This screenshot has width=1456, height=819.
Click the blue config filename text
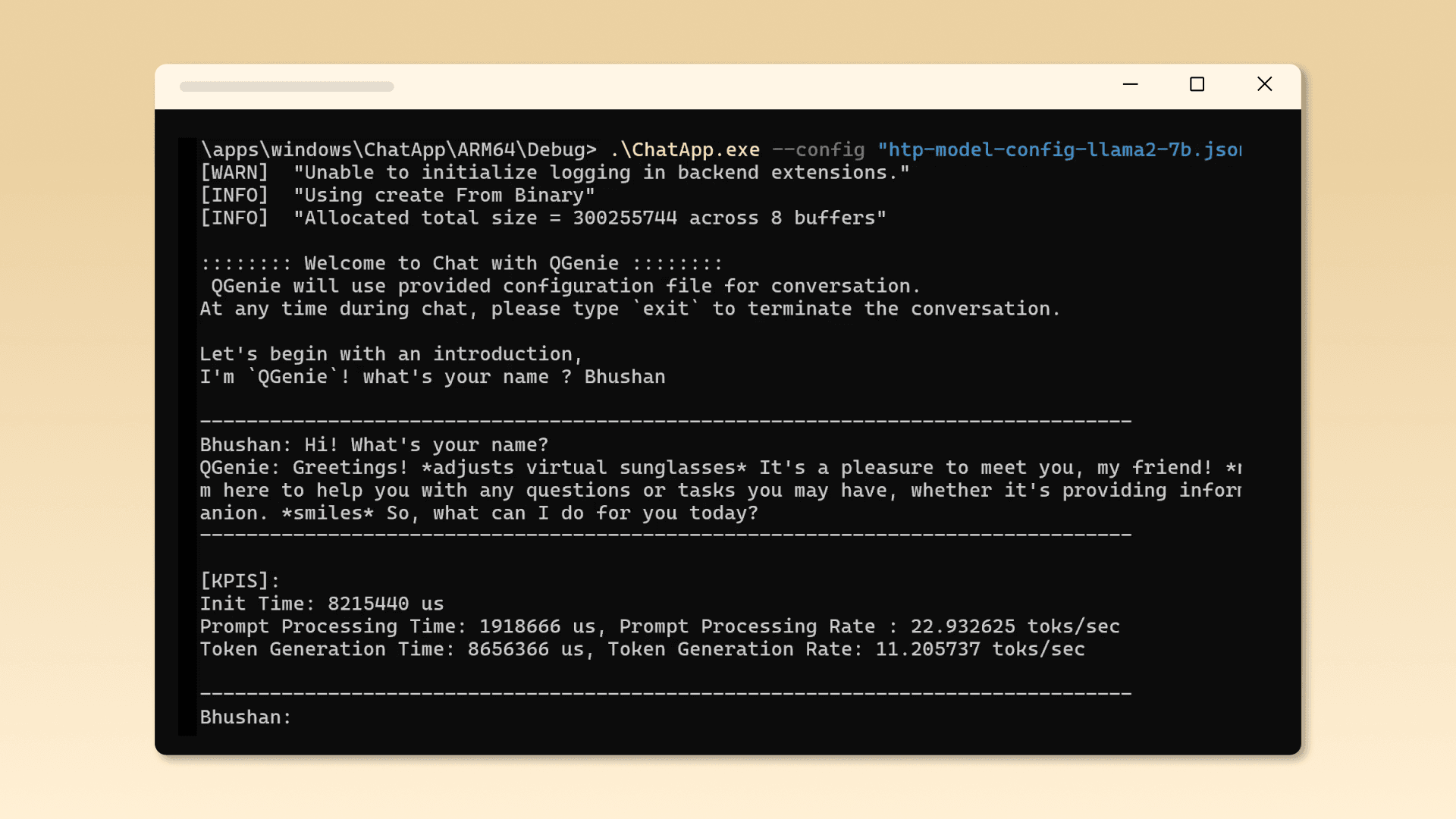coord(1059,150)
